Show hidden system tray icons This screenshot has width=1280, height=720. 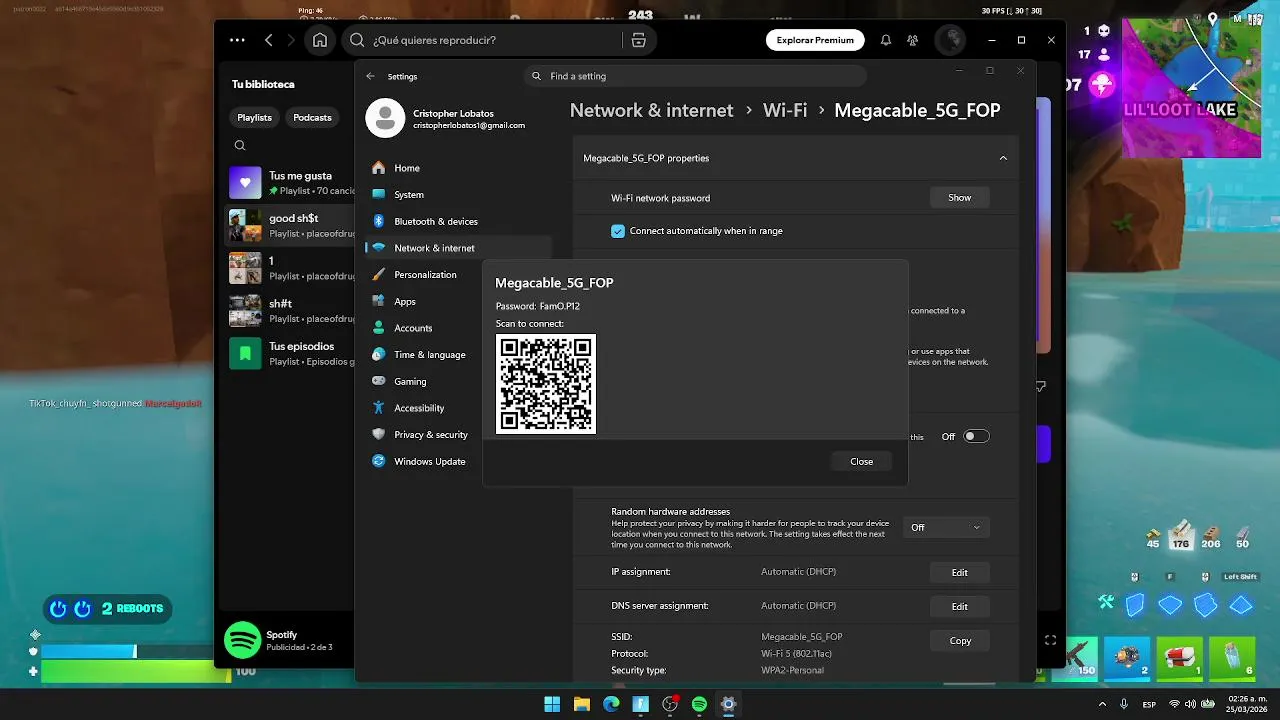pyautogui.click(x=1104, y=704)
